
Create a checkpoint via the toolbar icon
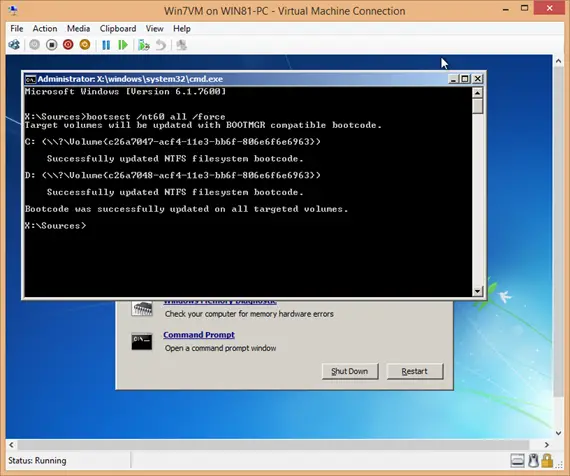(x=144, y=45)
